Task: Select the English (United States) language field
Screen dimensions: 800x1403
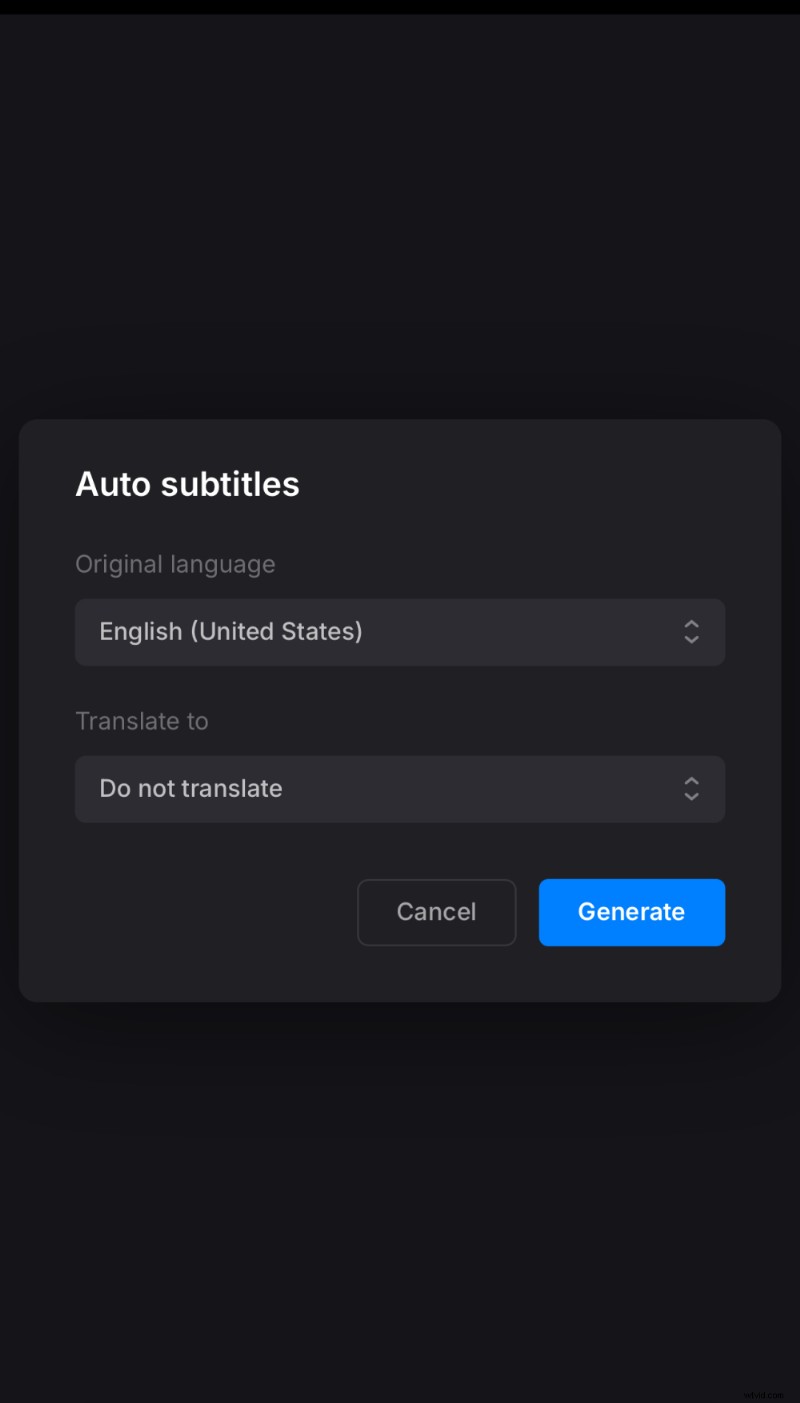Action: point(400,632)
